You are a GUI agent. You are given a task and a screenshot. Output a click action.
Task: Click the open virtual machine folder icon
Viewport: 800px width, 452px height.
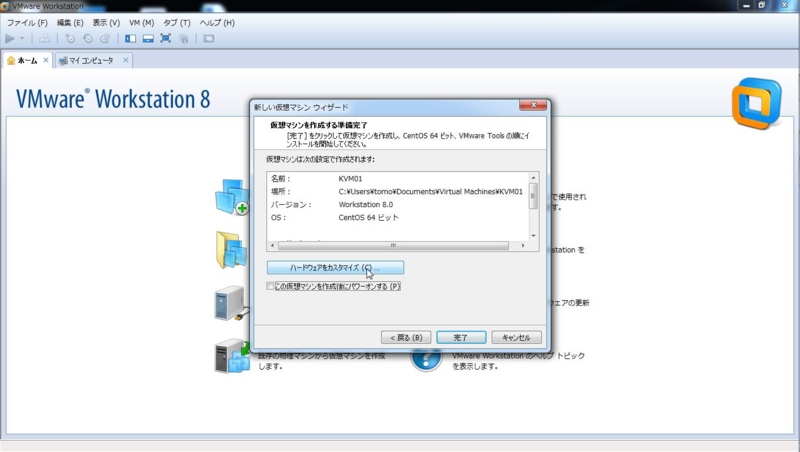[x=232, y=250]
